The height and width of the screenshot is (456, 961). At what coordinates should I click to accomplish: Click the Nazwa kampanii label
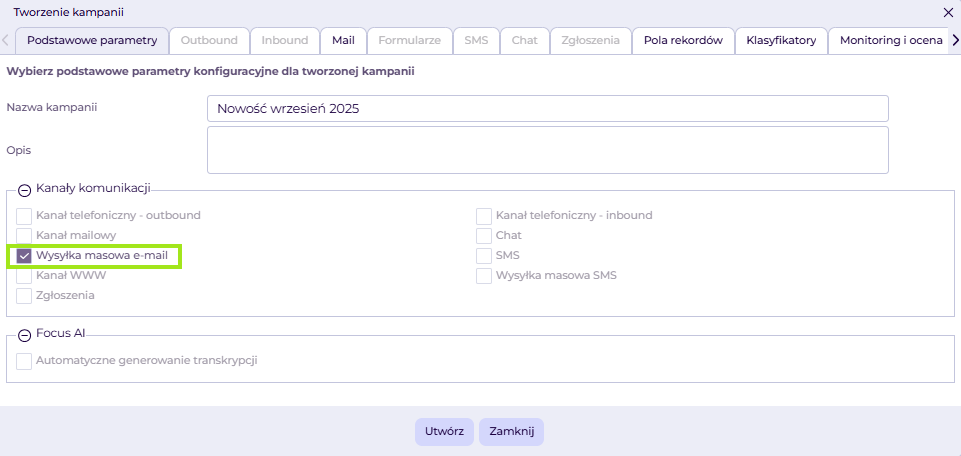pos(52,107)
